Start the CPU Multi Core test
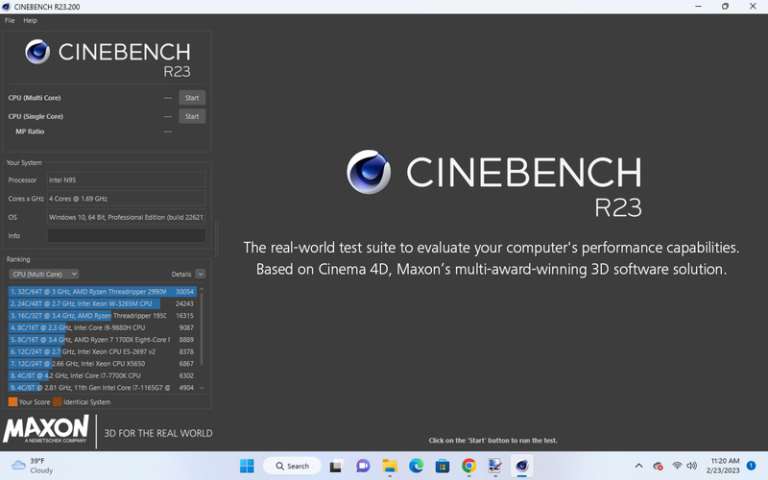 (192, 98)
